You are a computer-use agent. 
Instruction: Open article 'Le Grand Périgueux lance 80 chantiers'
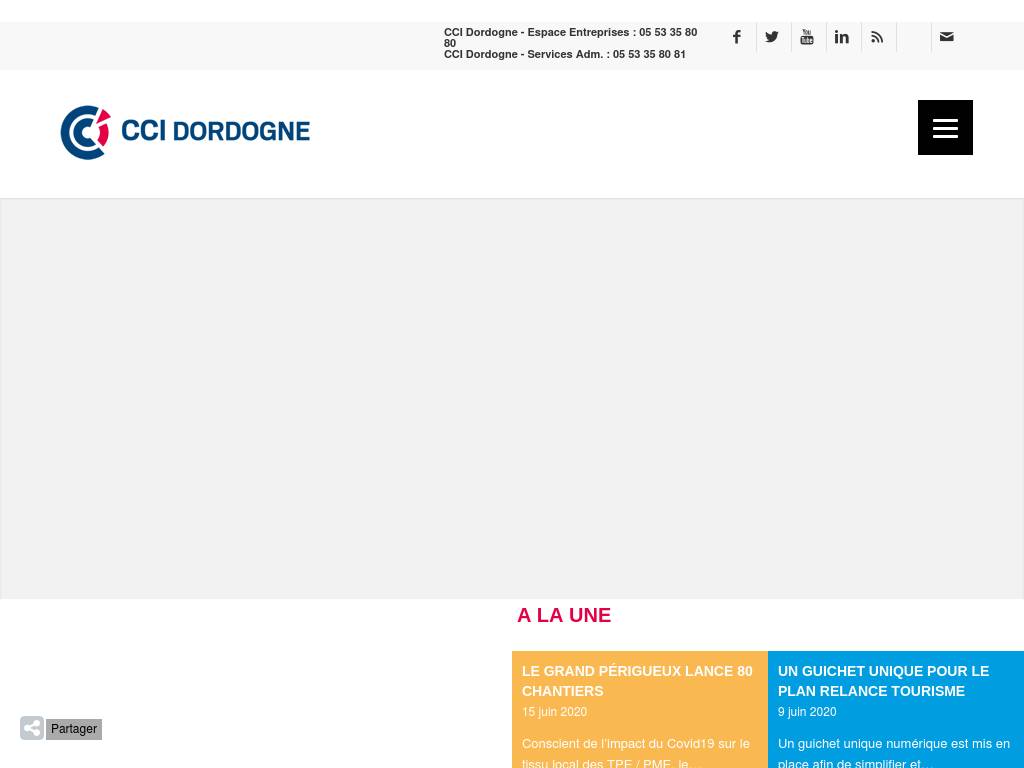pos(637,681)
